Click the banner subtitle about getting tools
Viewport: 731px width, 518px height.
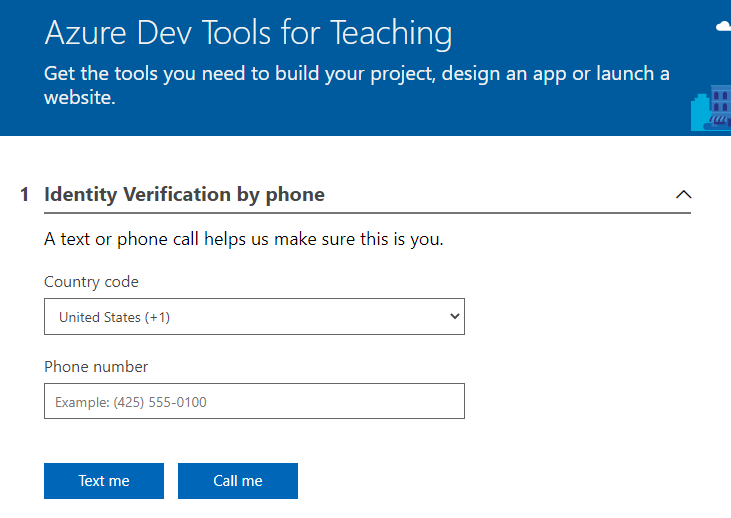click(x=357, y=85)
